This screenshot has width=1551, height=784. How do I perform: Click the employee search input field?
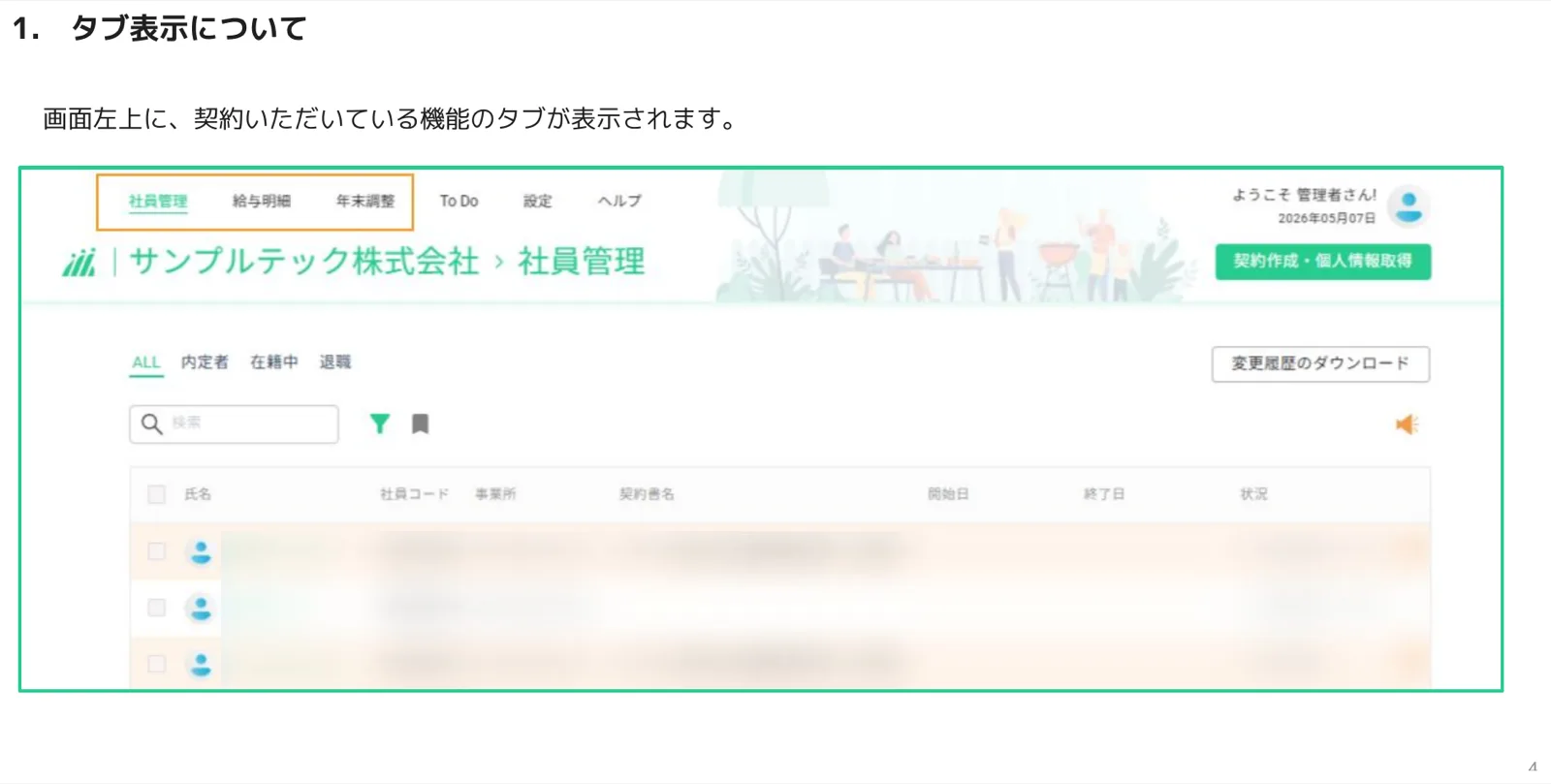(x=235, y=423)
